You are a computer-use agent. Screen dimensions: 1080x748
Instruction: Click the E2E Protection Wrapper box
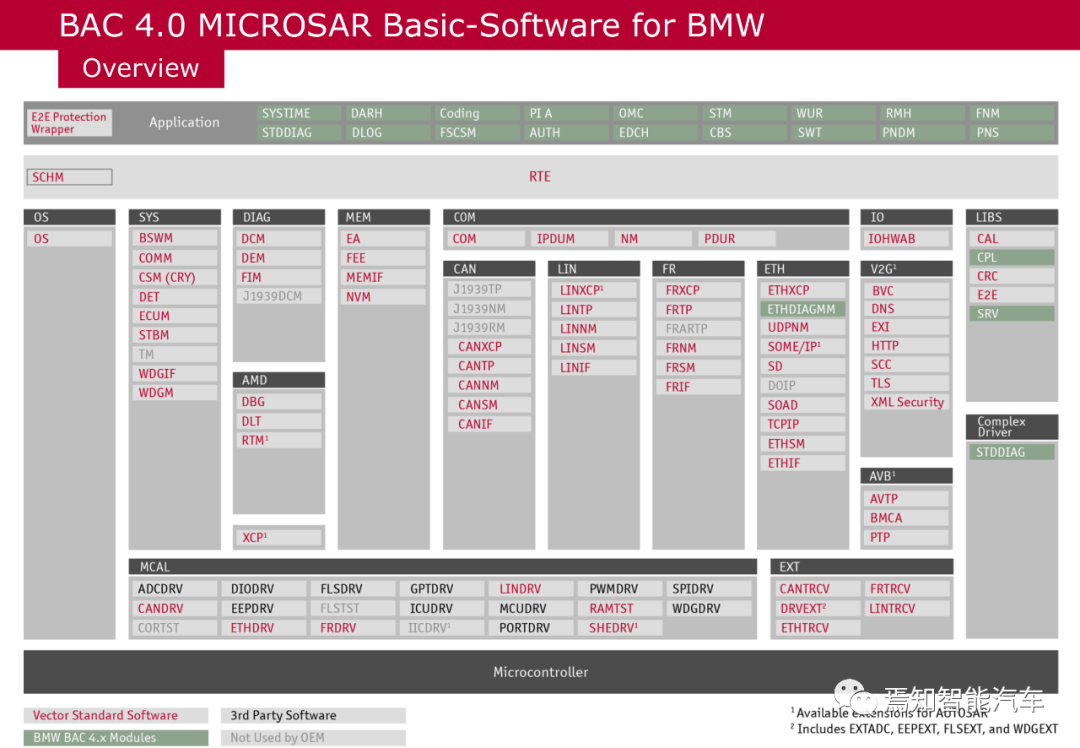[x=70, y=123]
